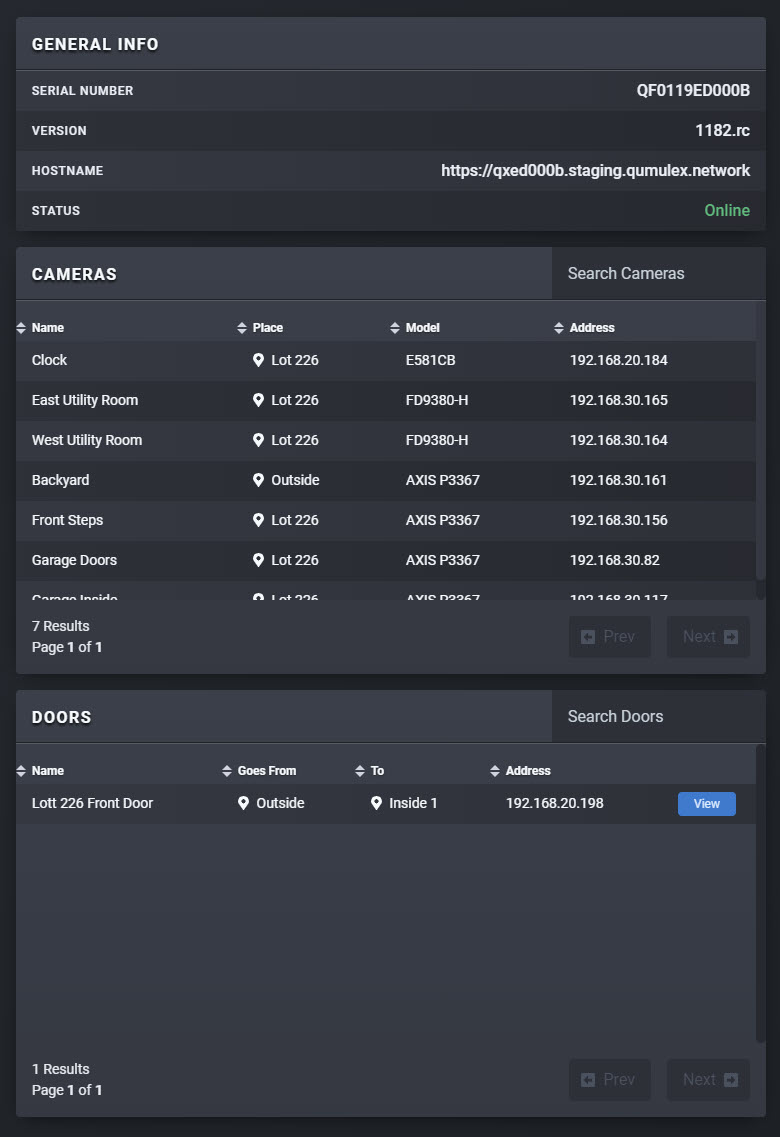This screenshot has height=1137, width=780.
Task: Click the pin icon in Front Steps row
Action: point(258,520)
